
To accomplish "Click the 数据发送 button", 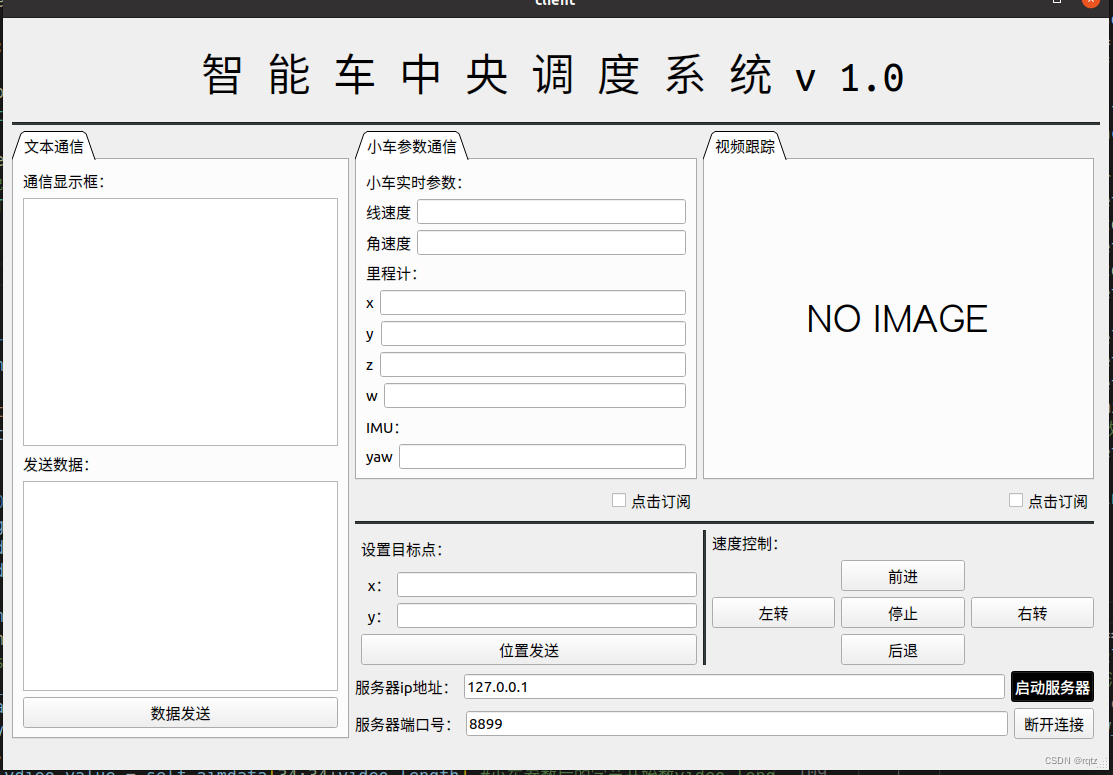I will (x=180, y=713).
